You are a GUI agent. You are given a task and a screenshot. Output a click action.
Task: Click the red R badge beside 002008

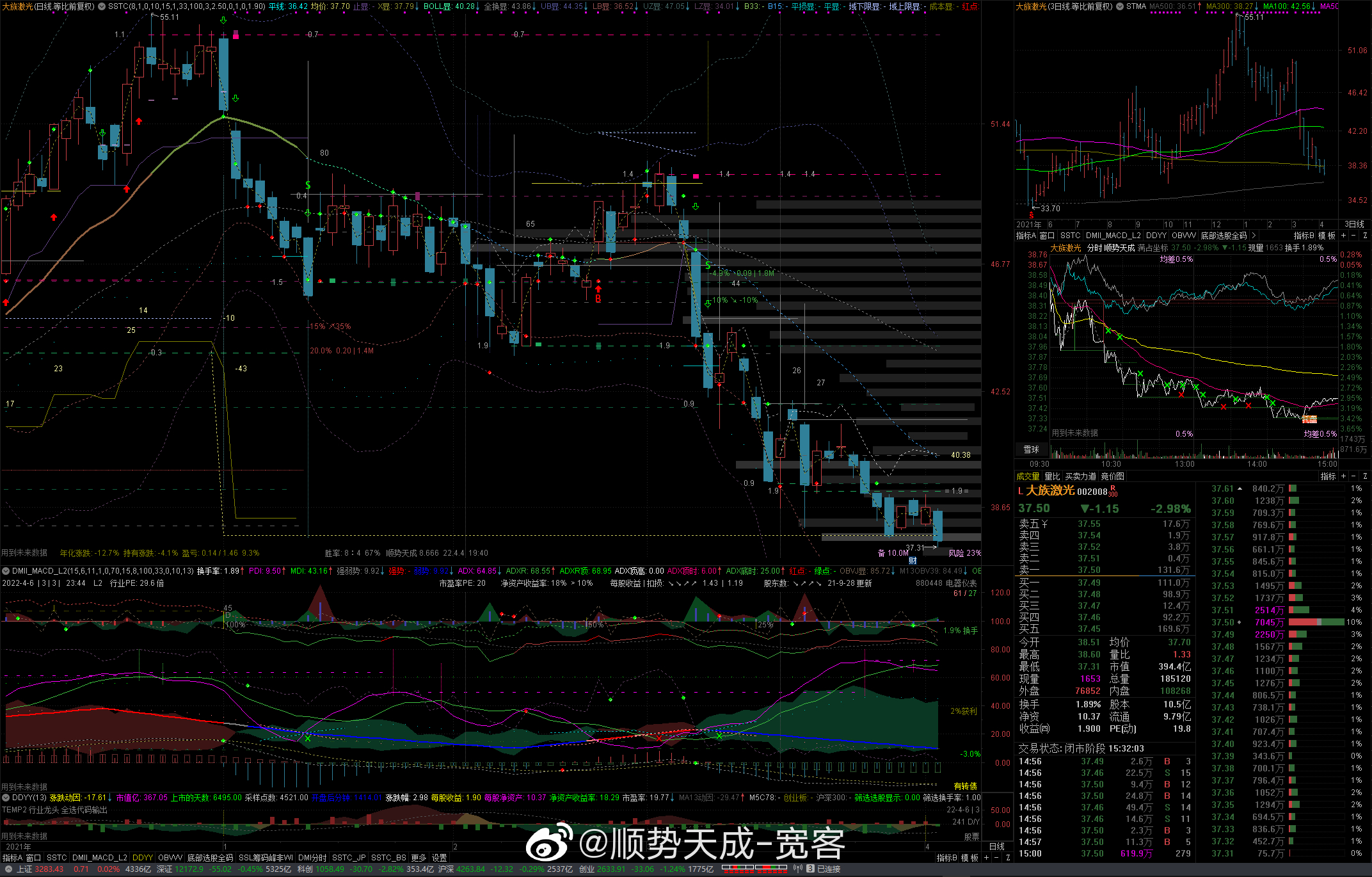tap(1113, 488)
